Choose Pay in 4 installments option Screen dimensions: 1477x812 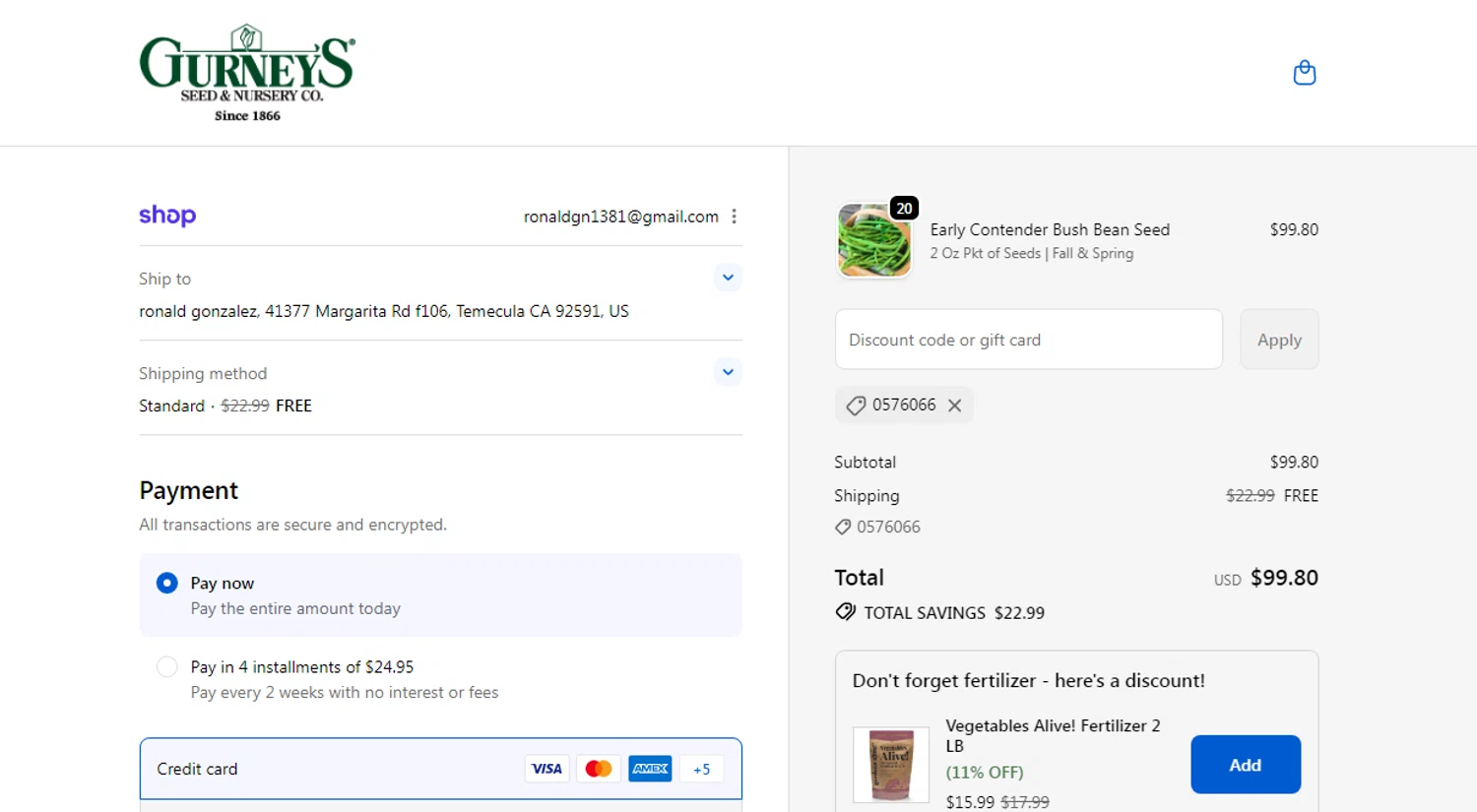(167, 667)
